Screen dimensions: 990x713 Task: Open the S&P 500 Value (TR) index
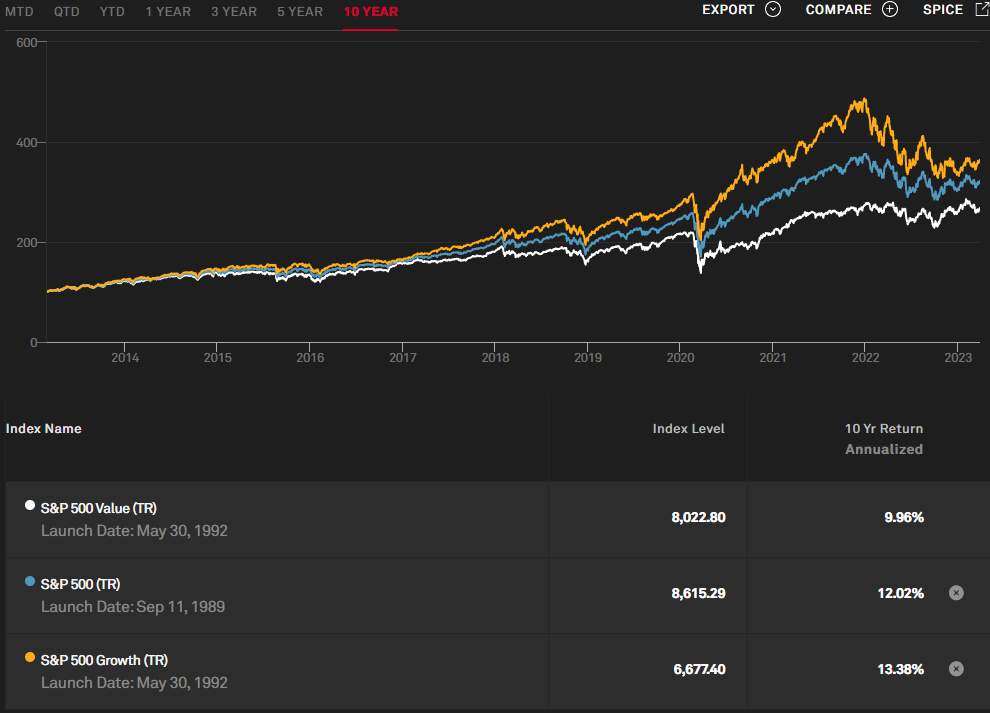[x=98, y=508]
